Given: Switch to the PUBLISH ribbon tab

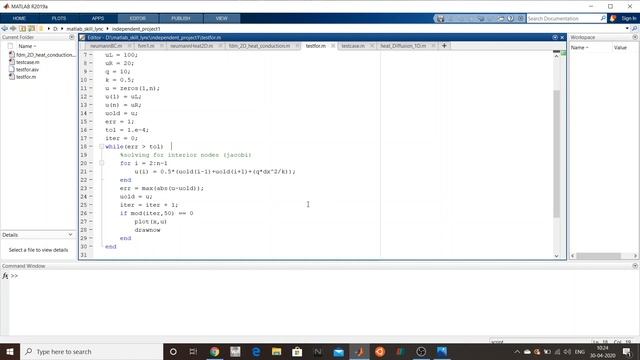Looking at the screenshot, I should [181, 18].
